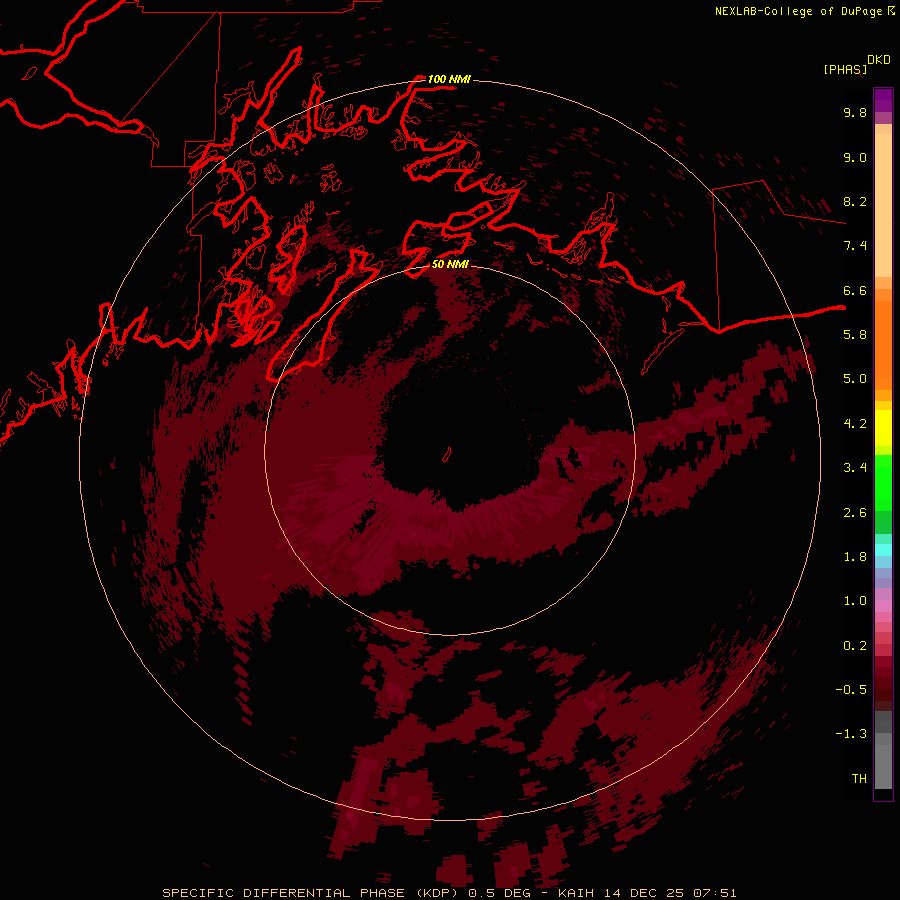Click the 7.4 scale label
The width and height of the screenshot is (900, 900).
point(855,246)
